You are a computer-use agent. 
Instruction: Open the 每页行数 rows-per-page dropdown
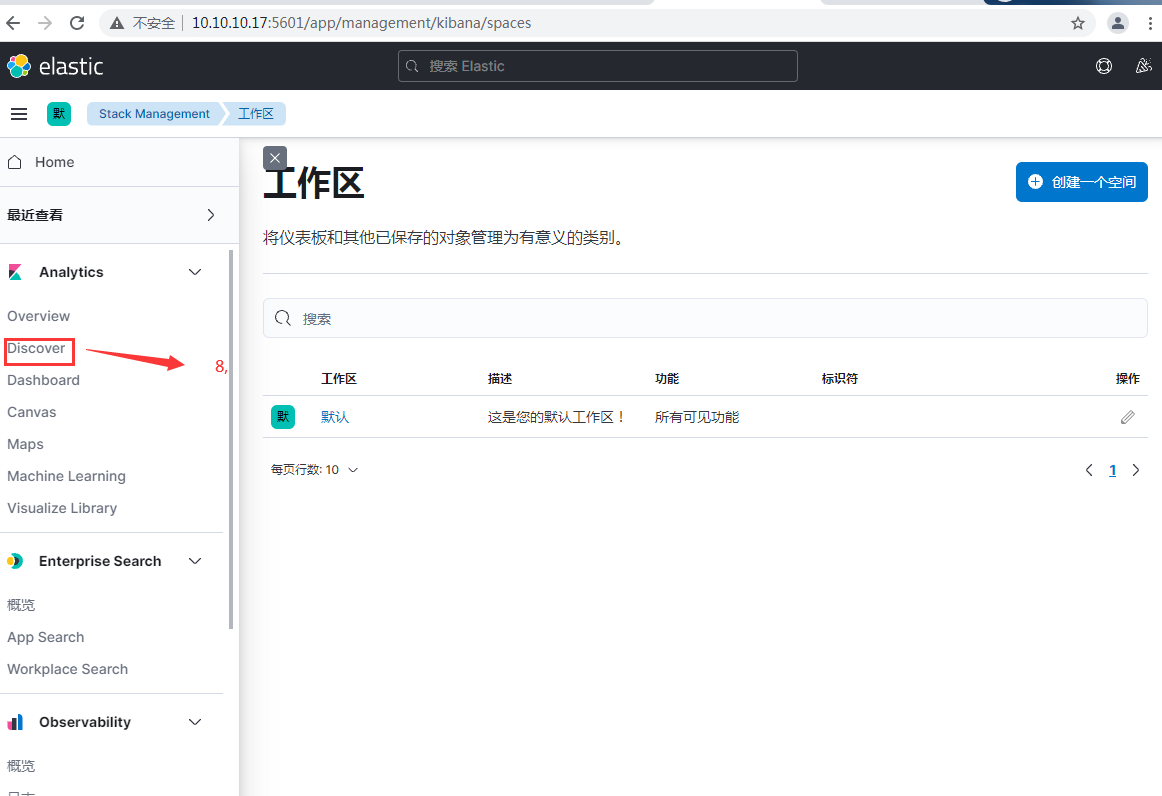313,469
